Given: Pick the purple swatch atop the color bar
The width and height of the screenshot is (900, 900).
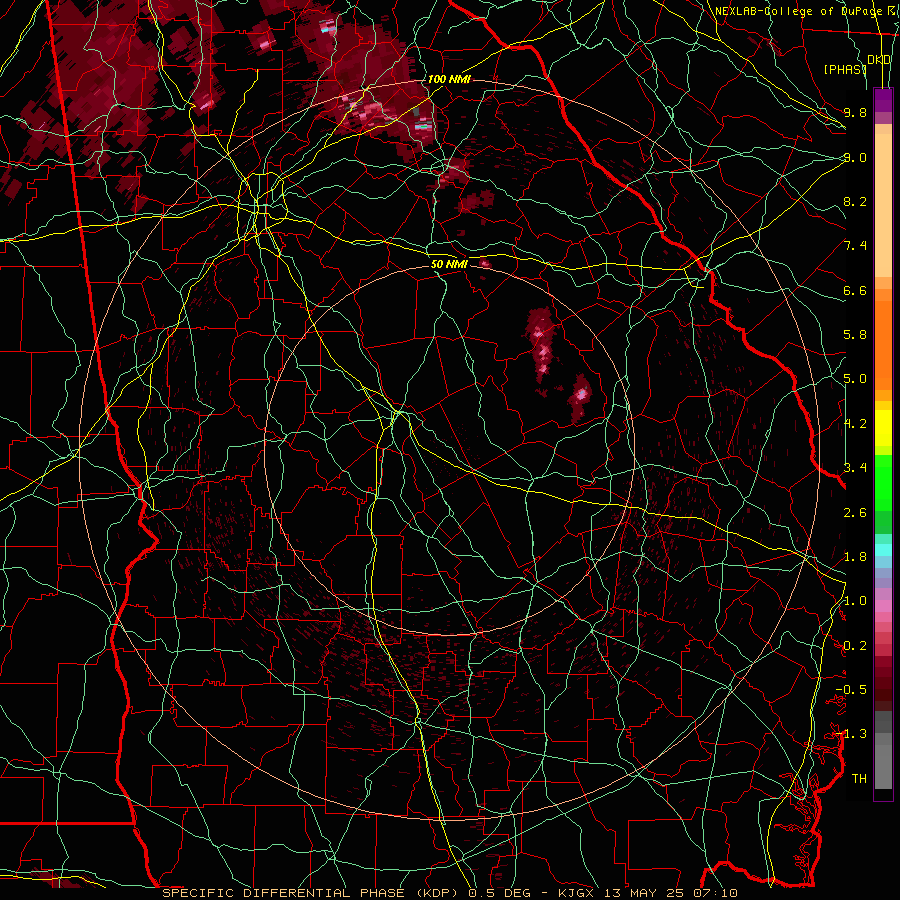Looking at the screenshot, I should pos(883,100).
